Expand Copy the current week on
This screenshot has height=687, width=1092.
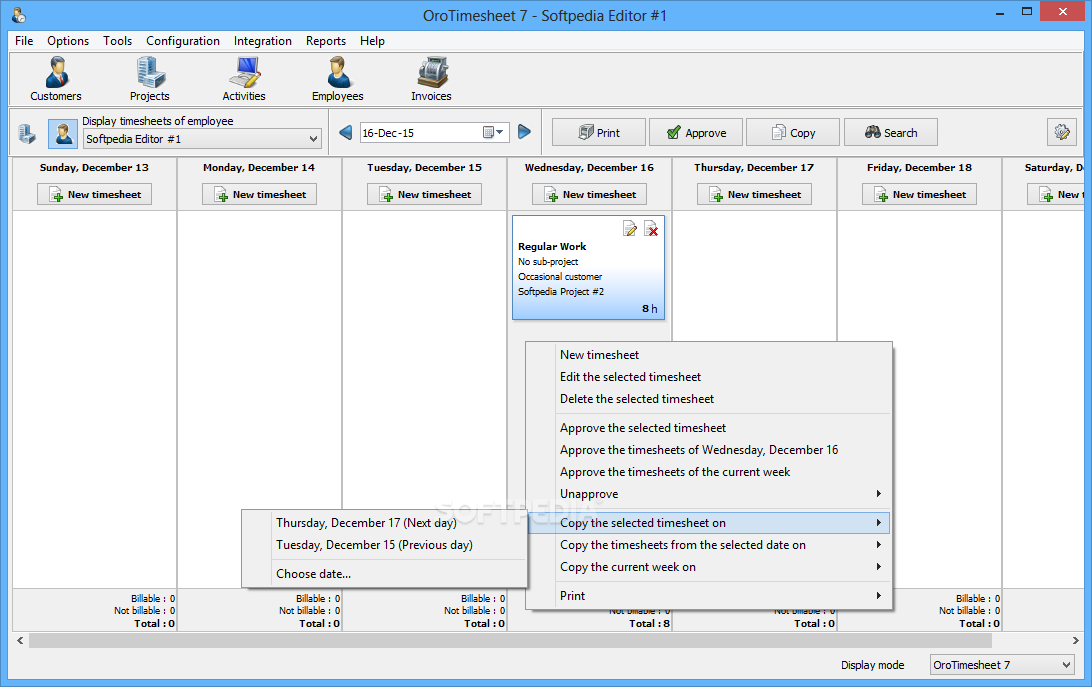click(709, 567)
